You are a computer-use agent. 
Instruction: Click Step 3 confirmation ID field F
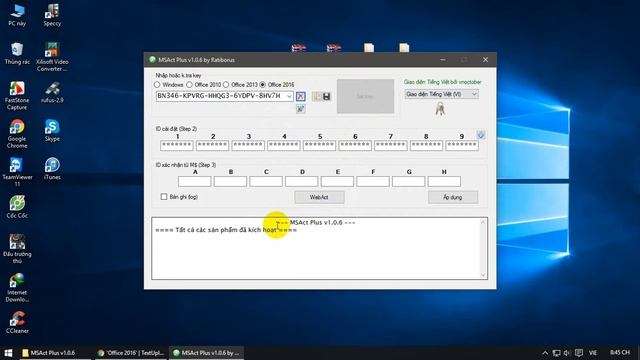373,181
